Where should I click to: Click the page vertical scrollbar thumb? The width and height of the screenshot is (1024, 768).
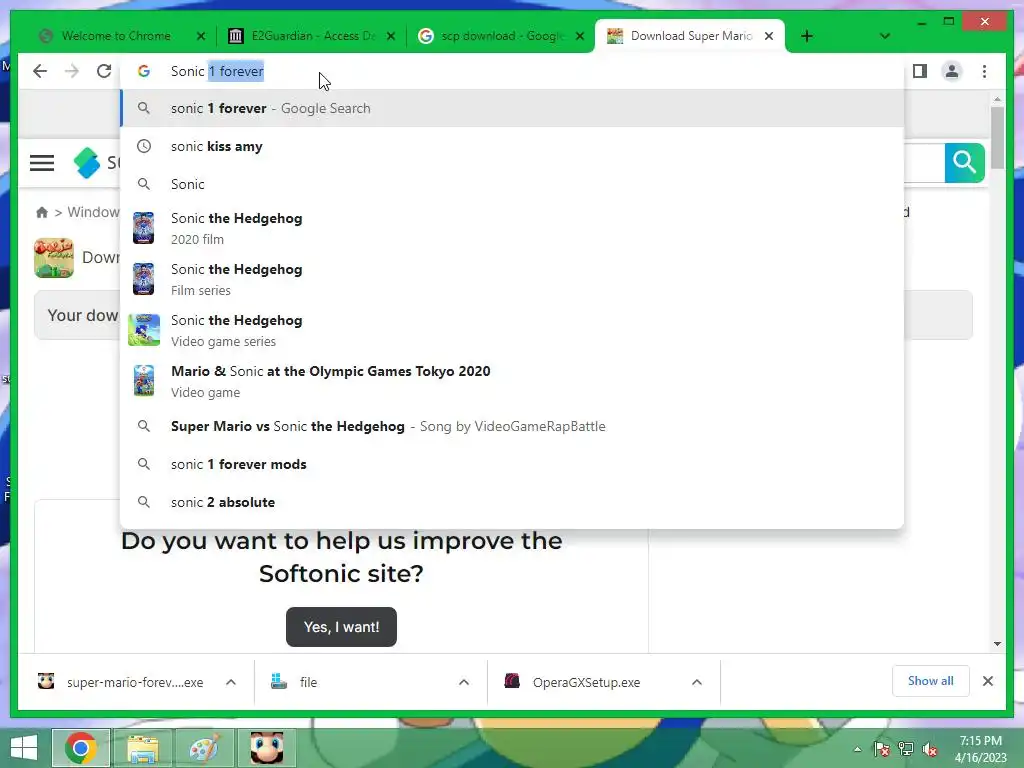pyautogui.click(x=997, y=138)
